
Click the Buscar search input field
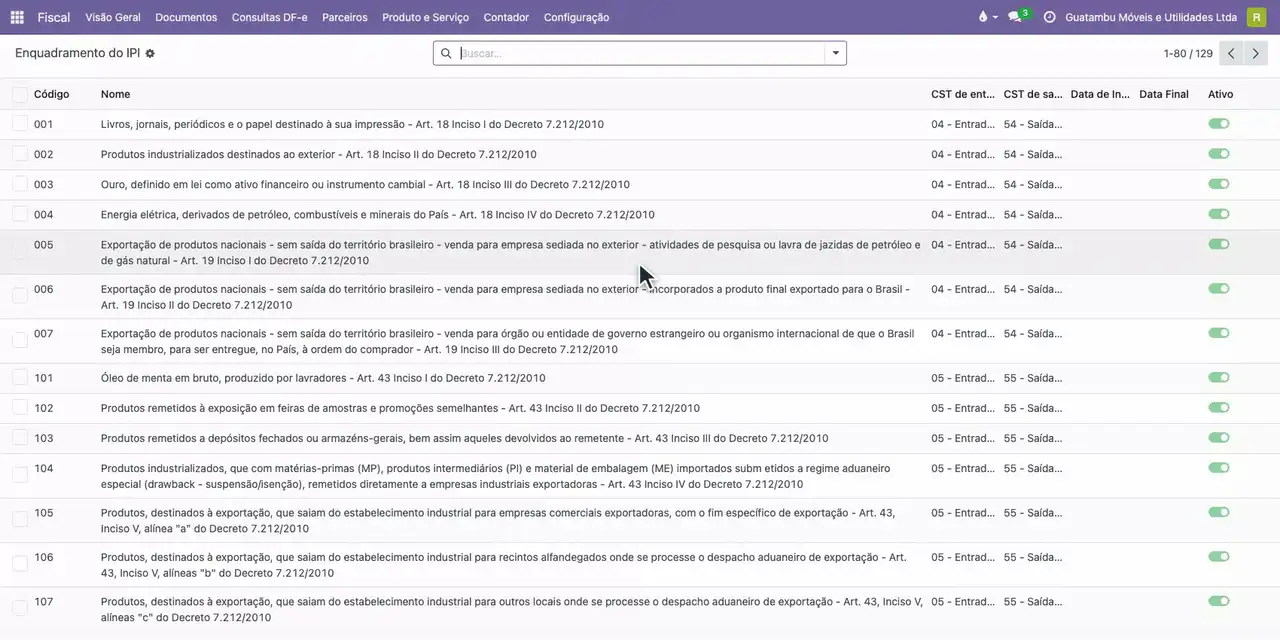click(x=640, y=53)
